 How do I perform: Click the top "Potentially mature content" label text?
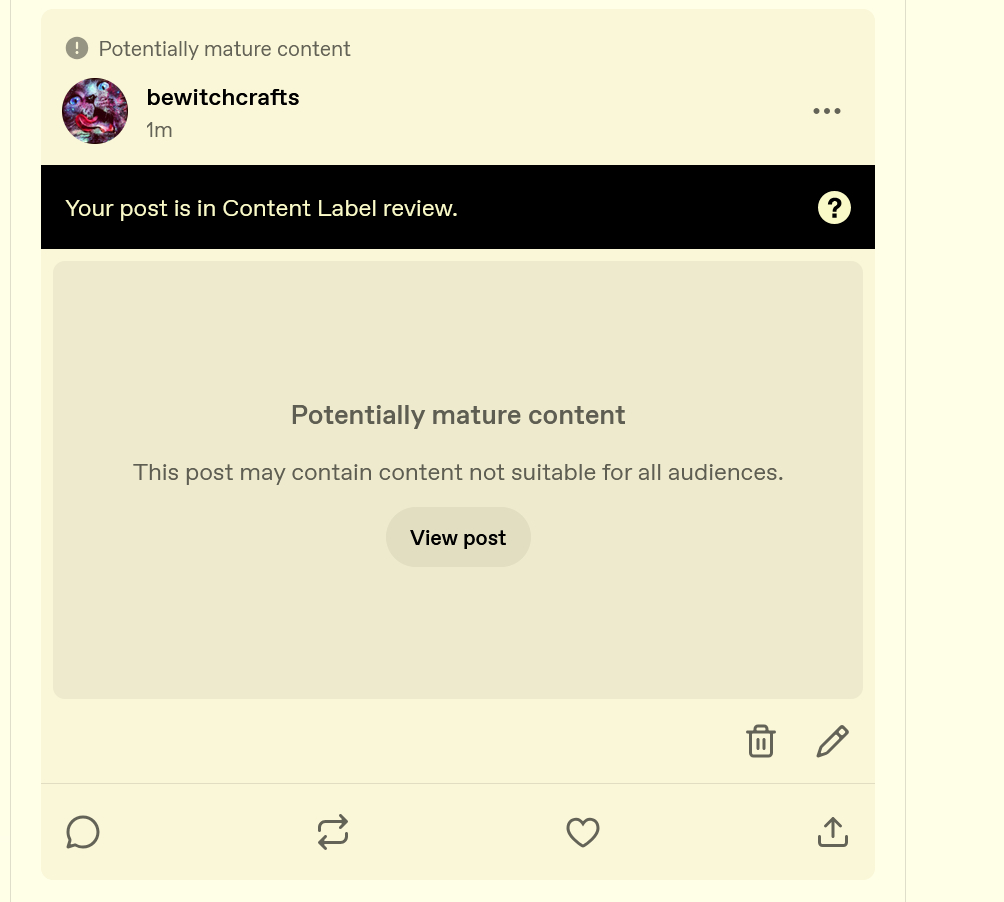[225, 49]
